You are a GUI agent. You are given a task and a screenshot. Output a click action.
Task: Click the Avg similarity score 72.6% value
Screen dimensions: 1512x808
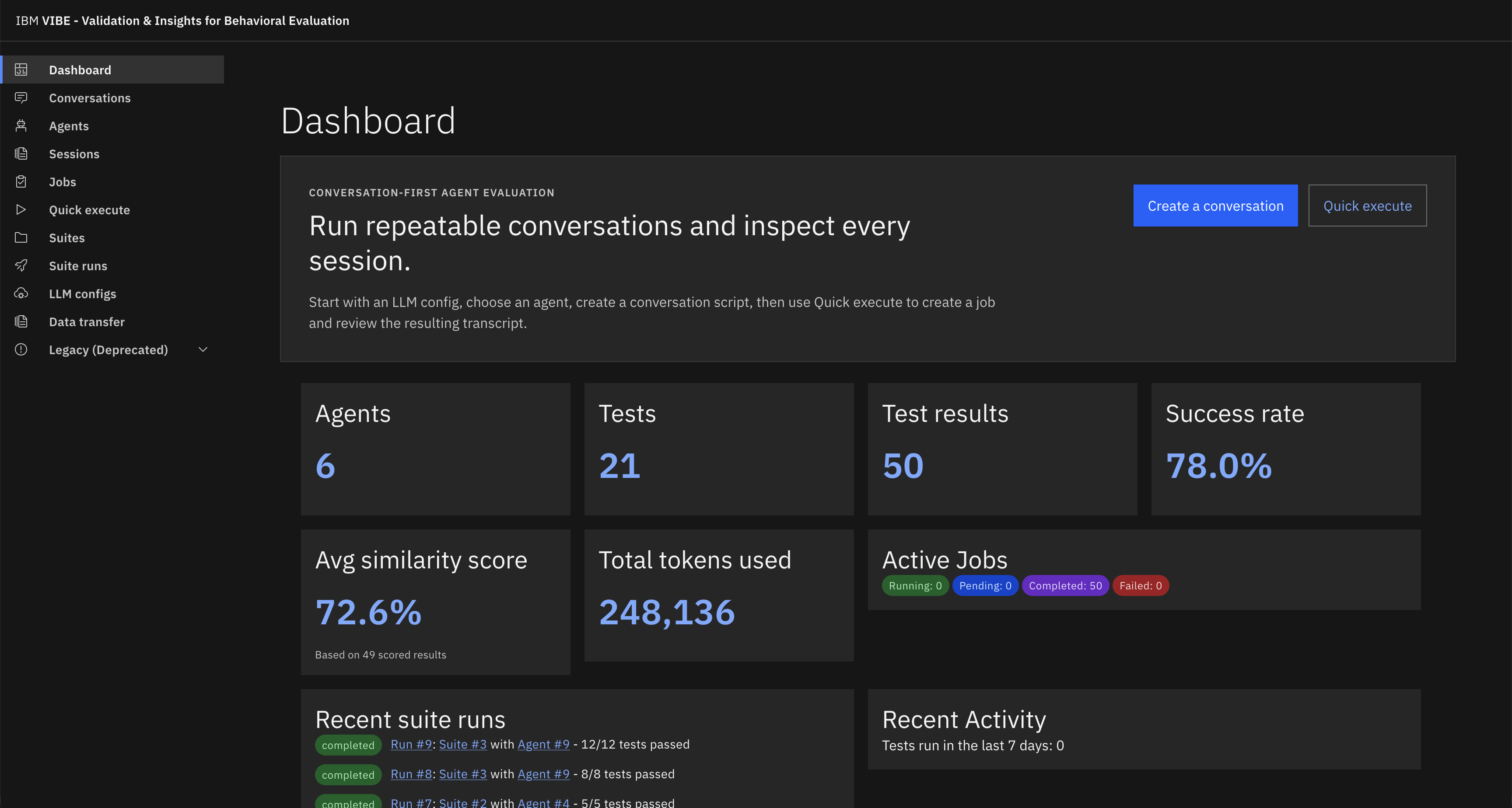(x=368, y=613)
